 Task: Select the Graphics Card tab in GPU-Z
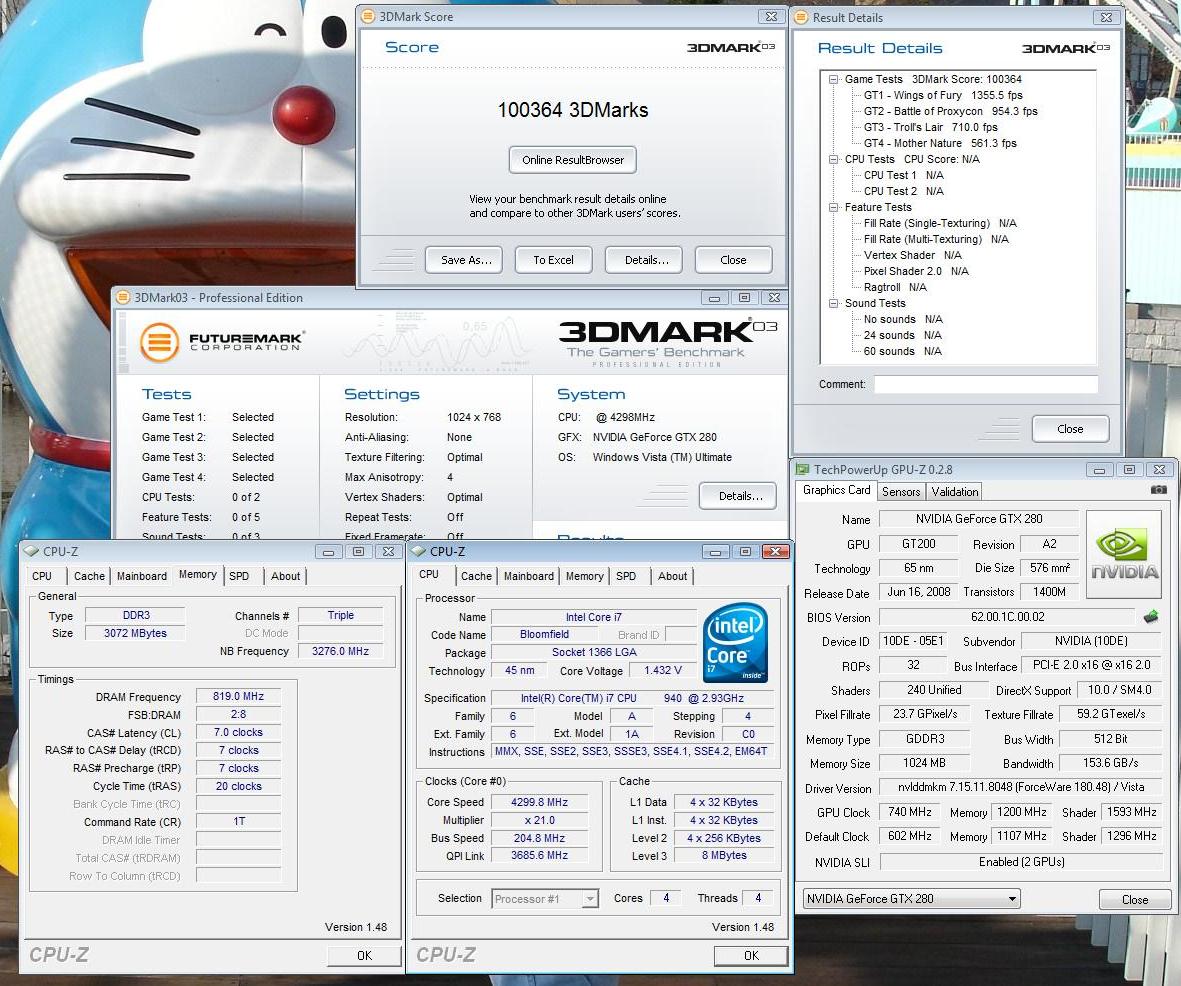click(836, 490)
